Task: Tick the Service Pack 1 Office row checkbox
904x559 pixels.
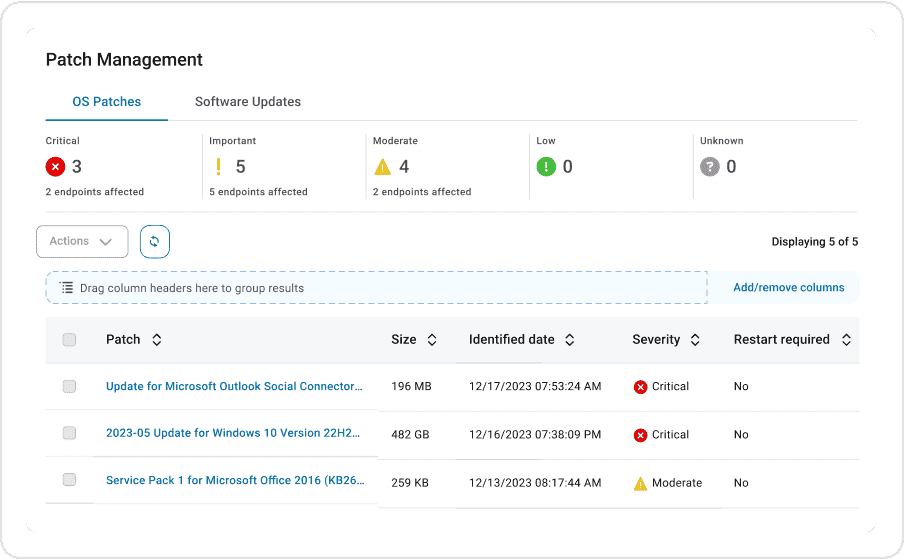Action: 69,480
